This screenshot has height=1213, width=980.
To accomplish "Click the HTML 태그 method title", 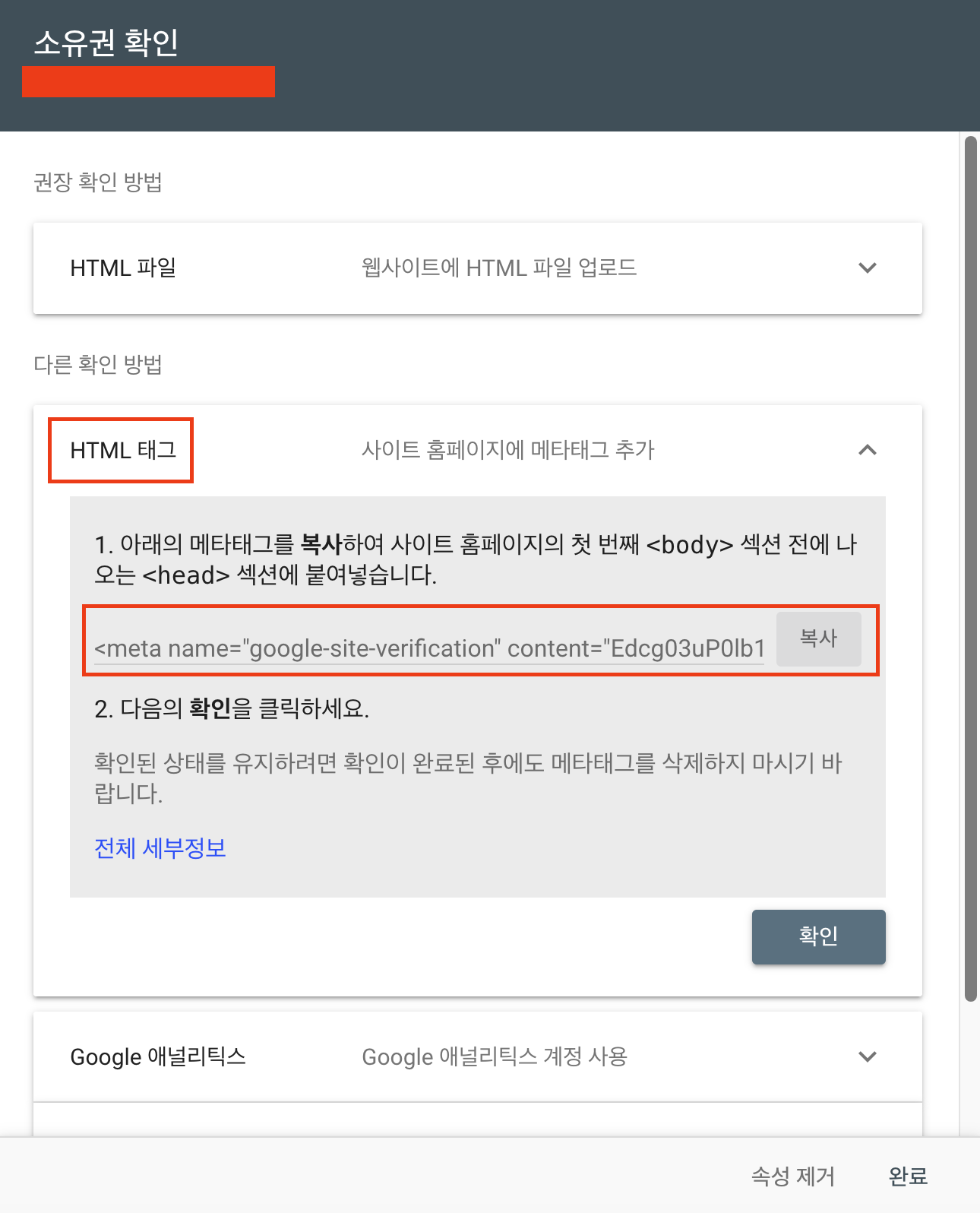I will (x=123, y=450).
